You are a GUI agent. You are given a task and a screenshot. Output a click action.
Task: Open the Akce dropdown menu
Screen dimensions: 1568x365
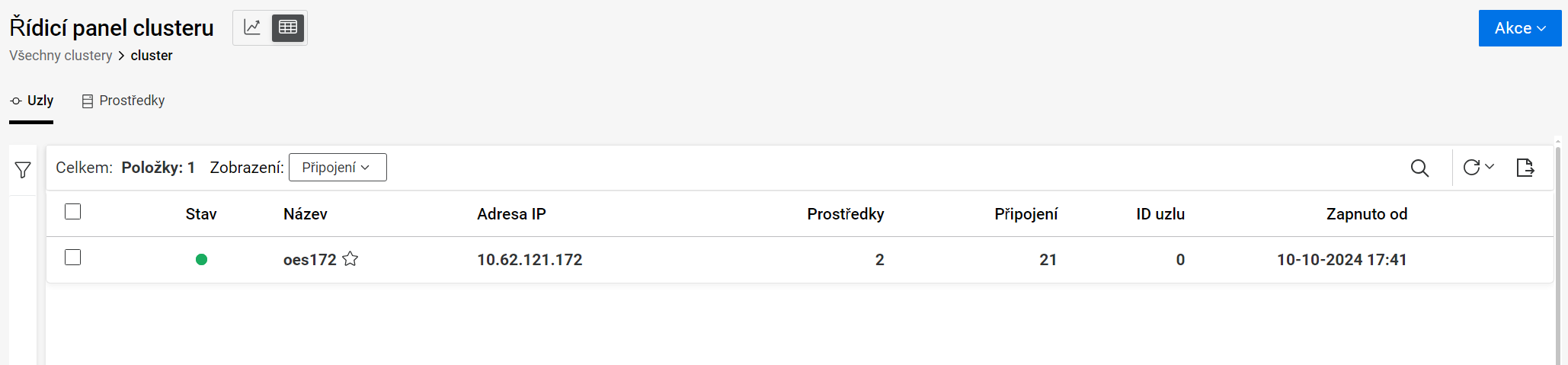(1519, 28)
